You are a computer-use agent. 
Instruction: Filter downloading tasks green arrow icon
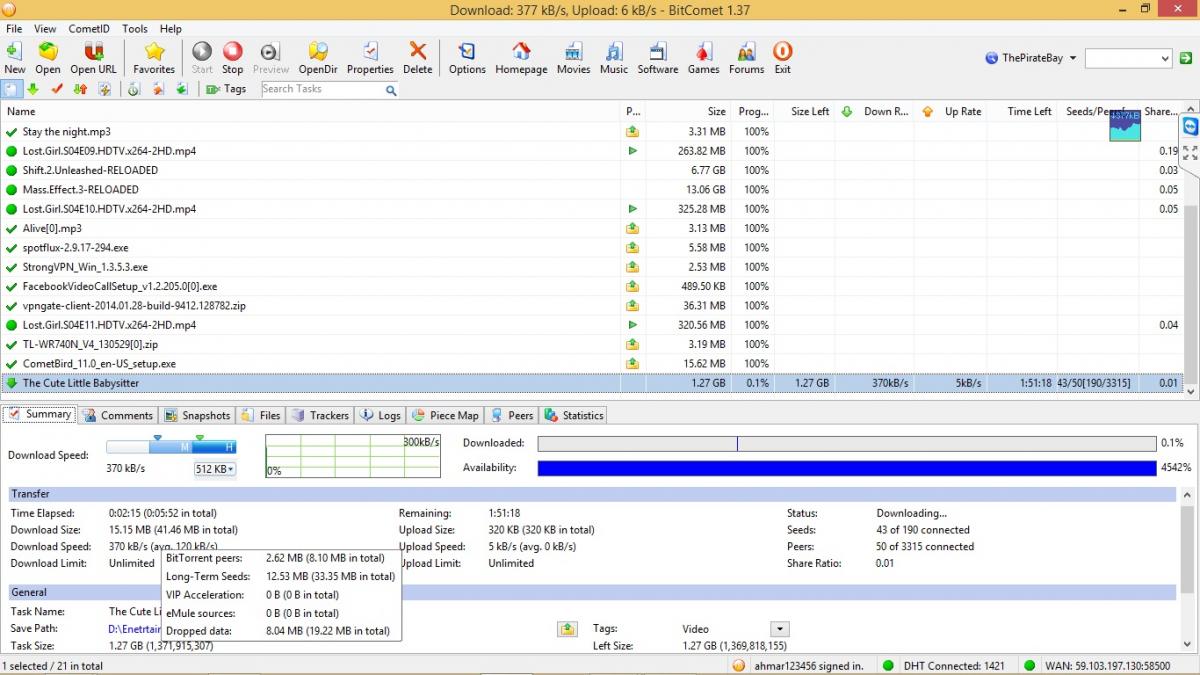33,89
